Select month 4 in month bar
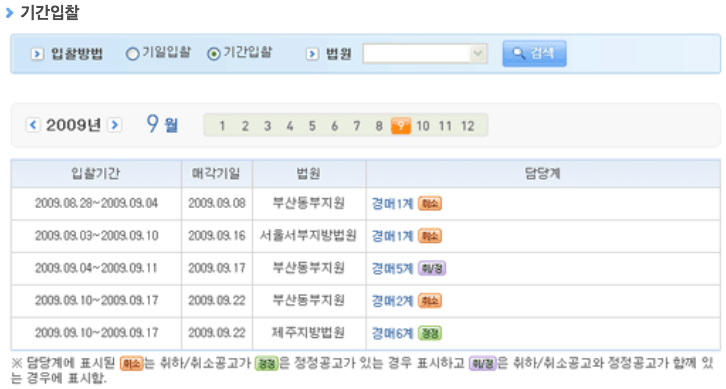The height and width of the screenshot is (389, 726). [x=289, y=126]
